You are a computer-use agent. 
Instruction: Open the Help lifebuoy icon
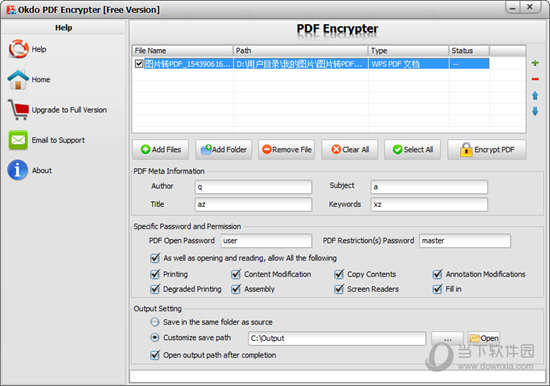click(18, 49)
